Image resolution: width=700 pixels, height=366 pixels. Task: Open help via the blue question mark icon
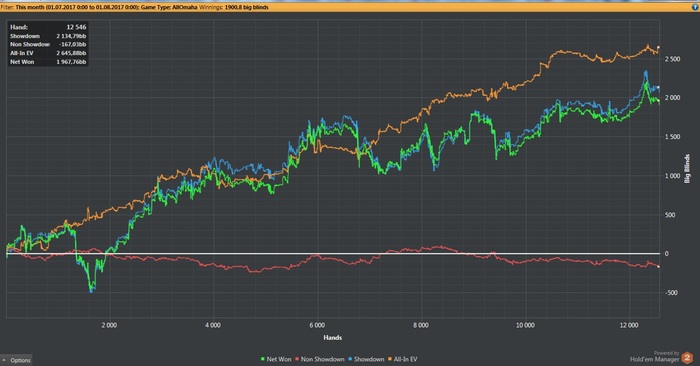(x=695, y=7)
